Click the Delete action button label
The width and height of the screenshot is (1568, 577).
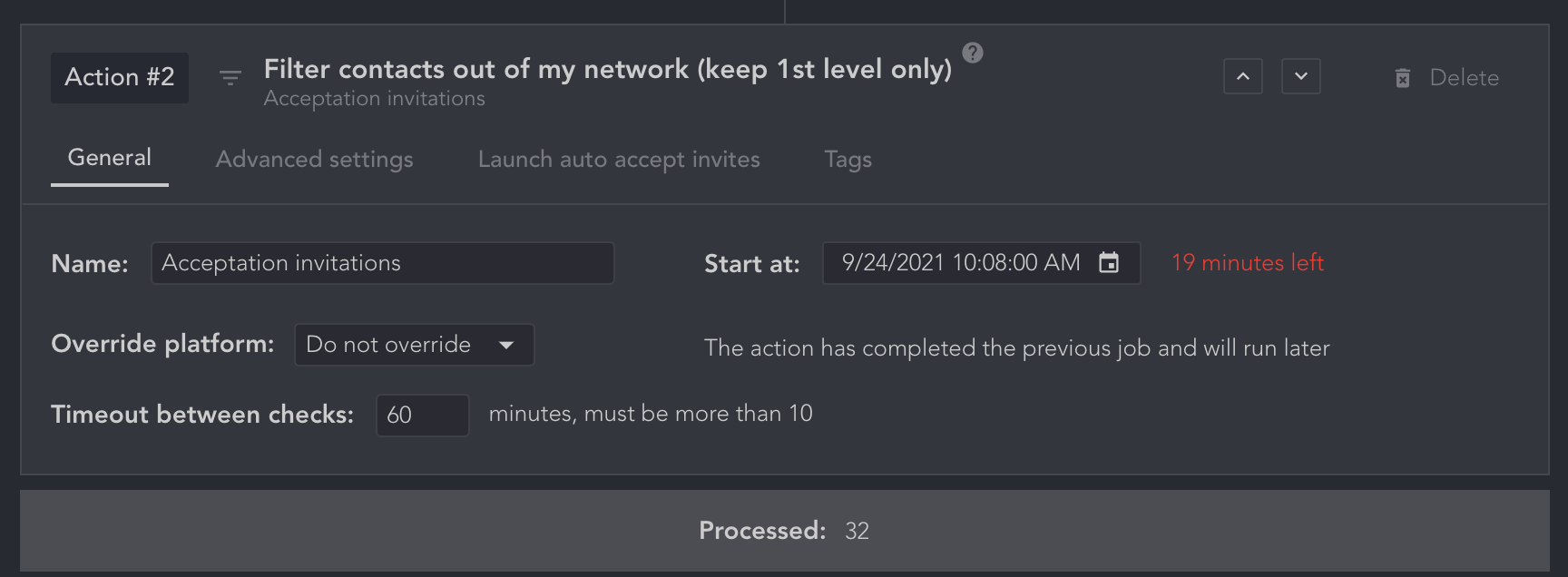click(x=1464, y=78)
